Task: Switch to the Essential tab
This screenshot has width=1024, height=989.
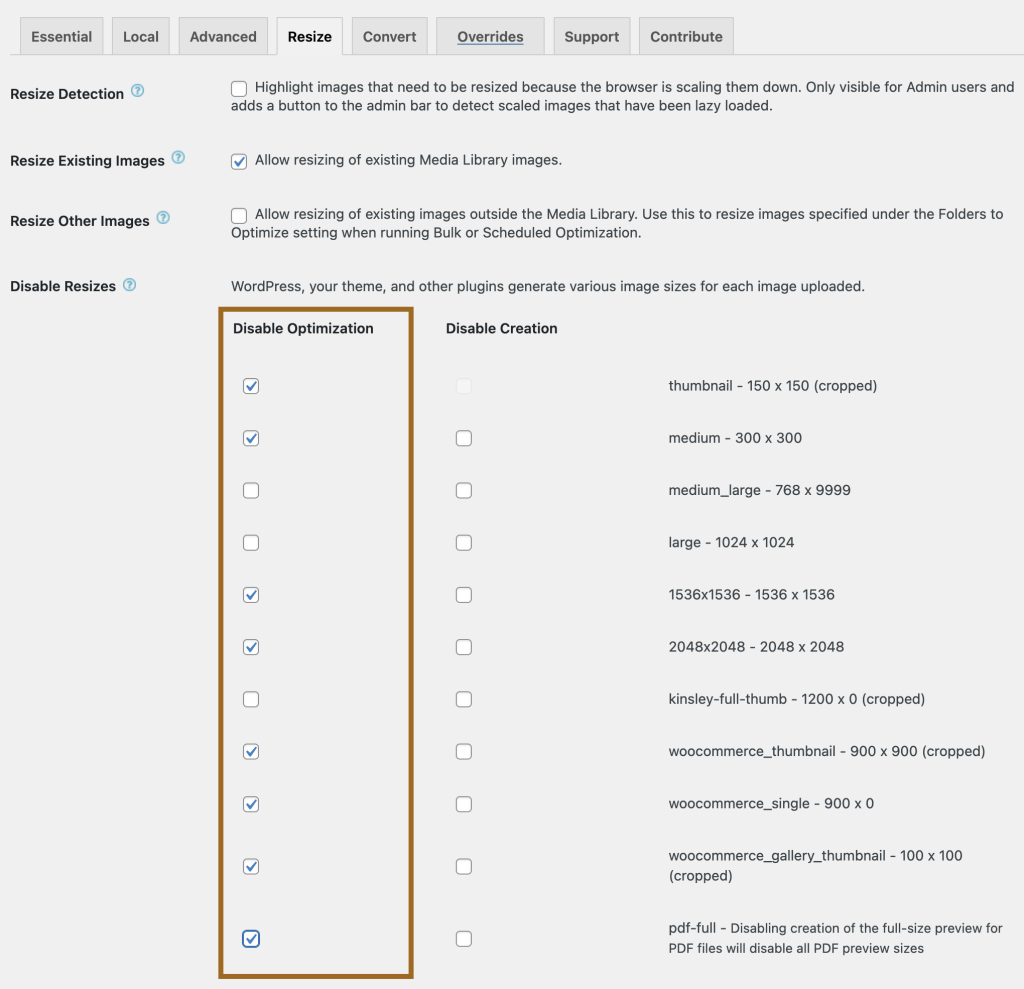Action: [61, 36]
